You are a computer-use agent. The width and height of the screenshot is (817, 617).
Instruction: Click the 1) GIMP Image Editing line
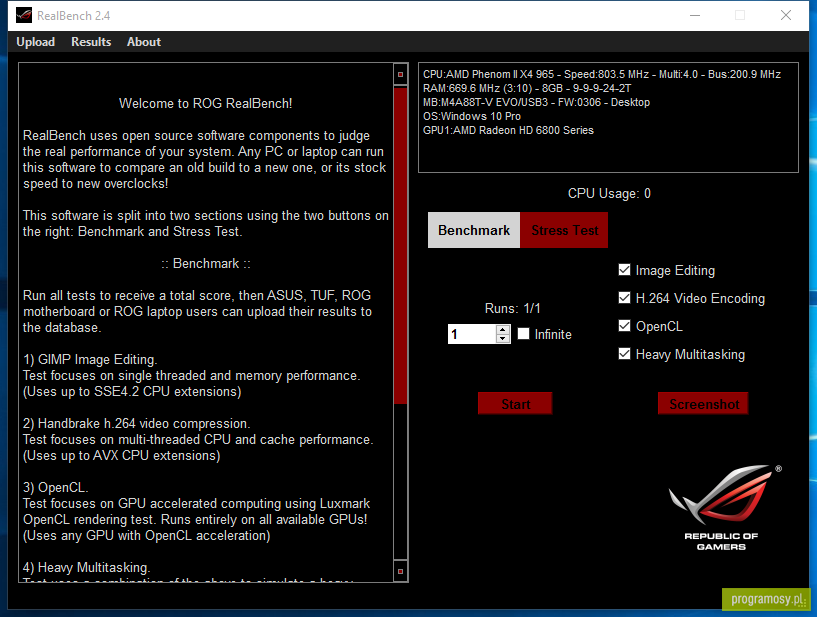(90, 360)
